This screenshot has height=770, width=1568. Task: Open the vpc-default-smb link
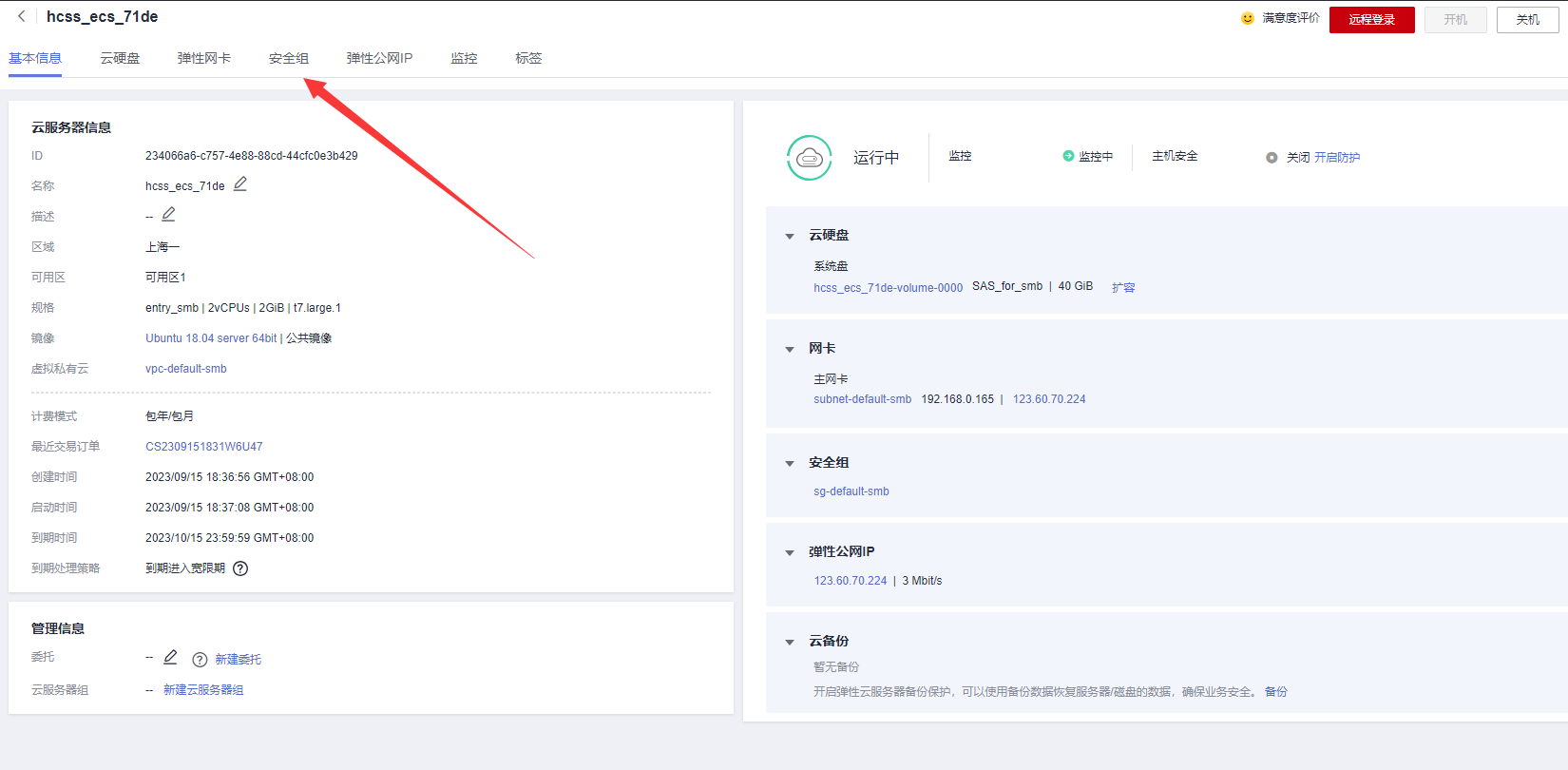[x=186, y=369]
